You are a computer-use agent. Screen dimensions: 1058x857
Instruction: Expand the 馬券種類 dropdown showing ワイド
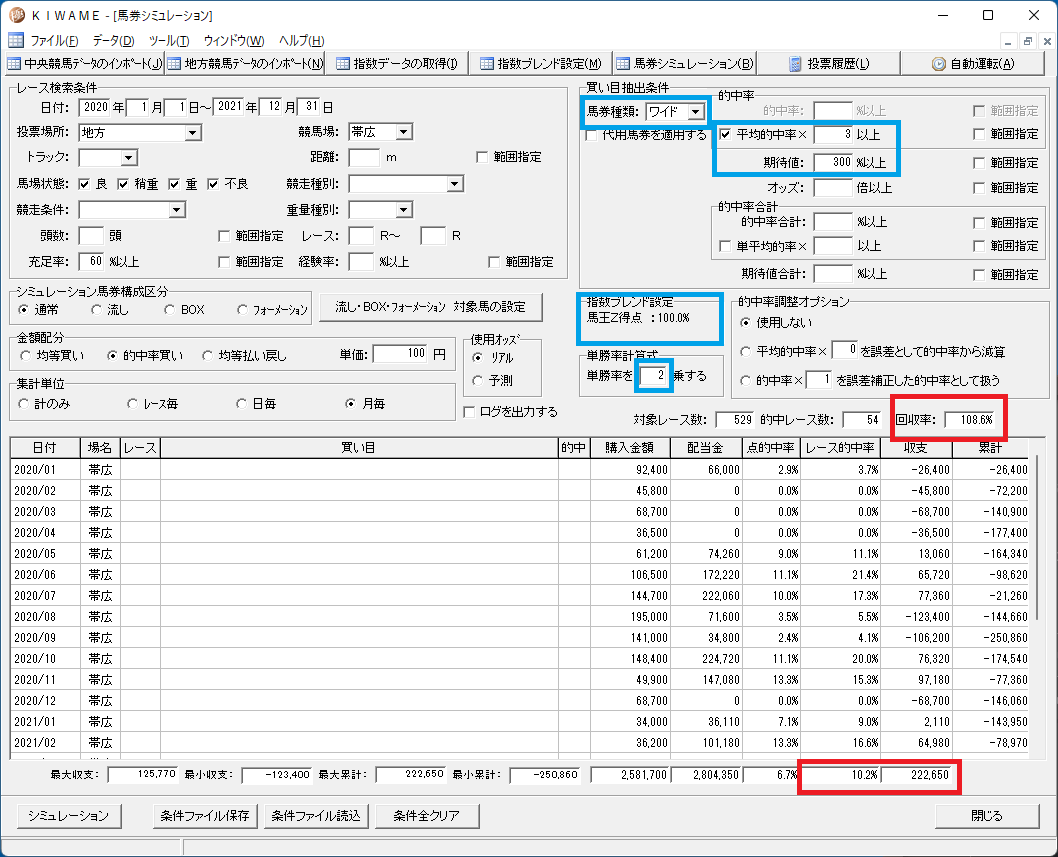[x=696, y=112]
